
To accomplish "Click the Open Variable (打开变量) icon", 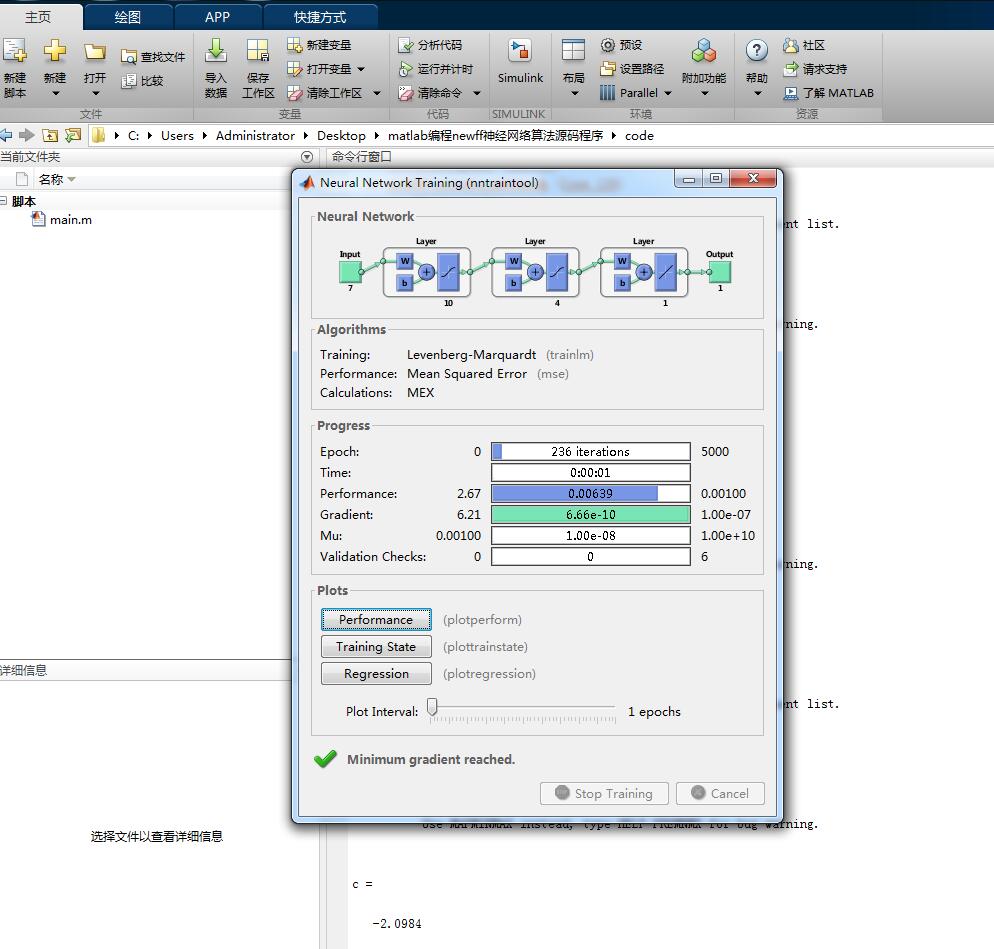I will (x=294, y=68).
